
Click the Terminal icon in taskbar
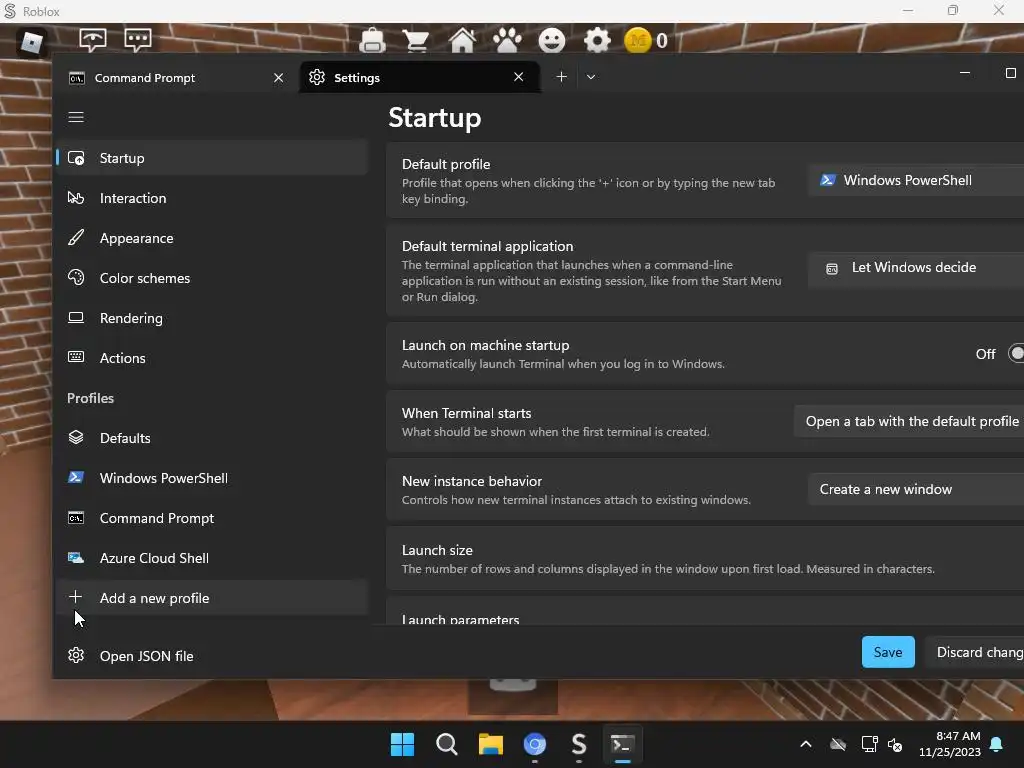click(622, 744)
